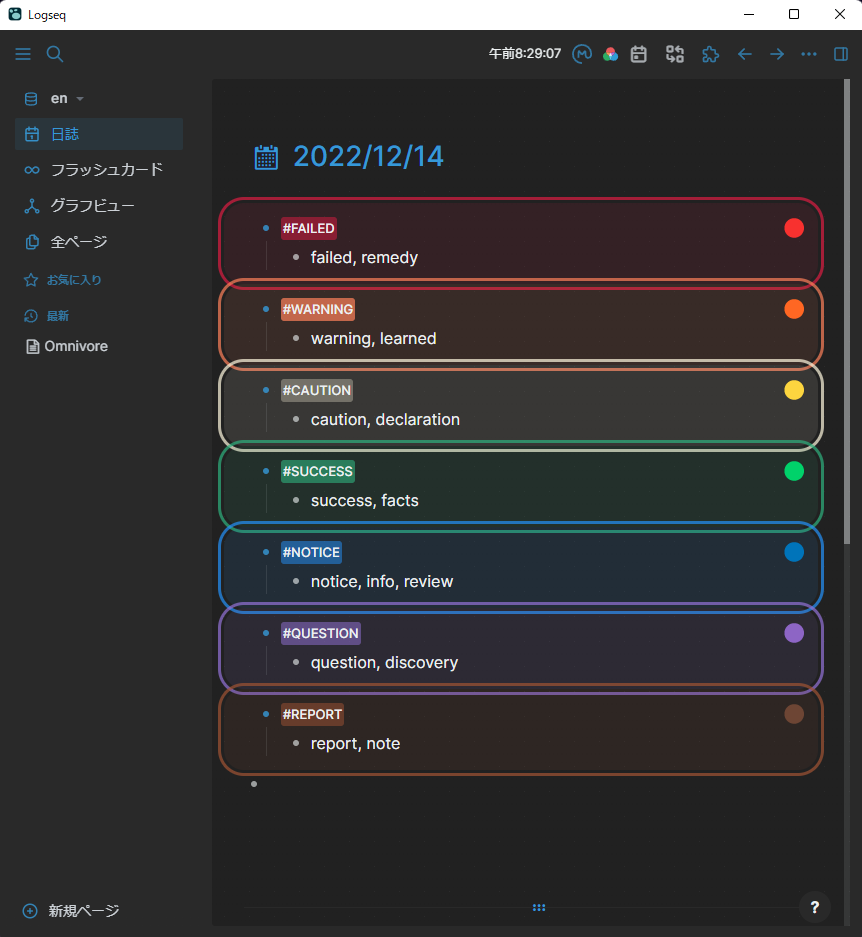
Task: Click the red circle in FAILED block
Action: pyautogui.click(x=794, y=228)
